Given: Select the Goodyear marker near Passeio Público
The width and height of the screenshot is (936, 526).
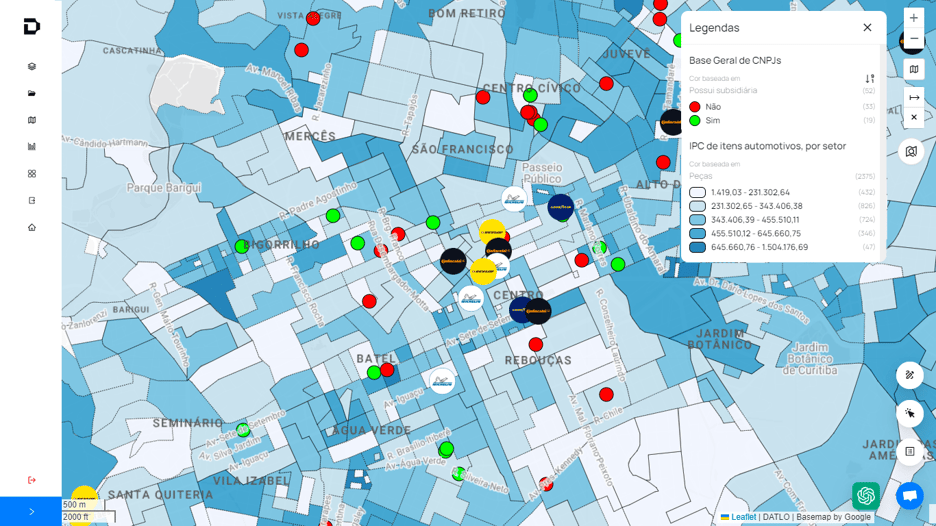Looking at the screenshot, I should click(x=561, y=207).
